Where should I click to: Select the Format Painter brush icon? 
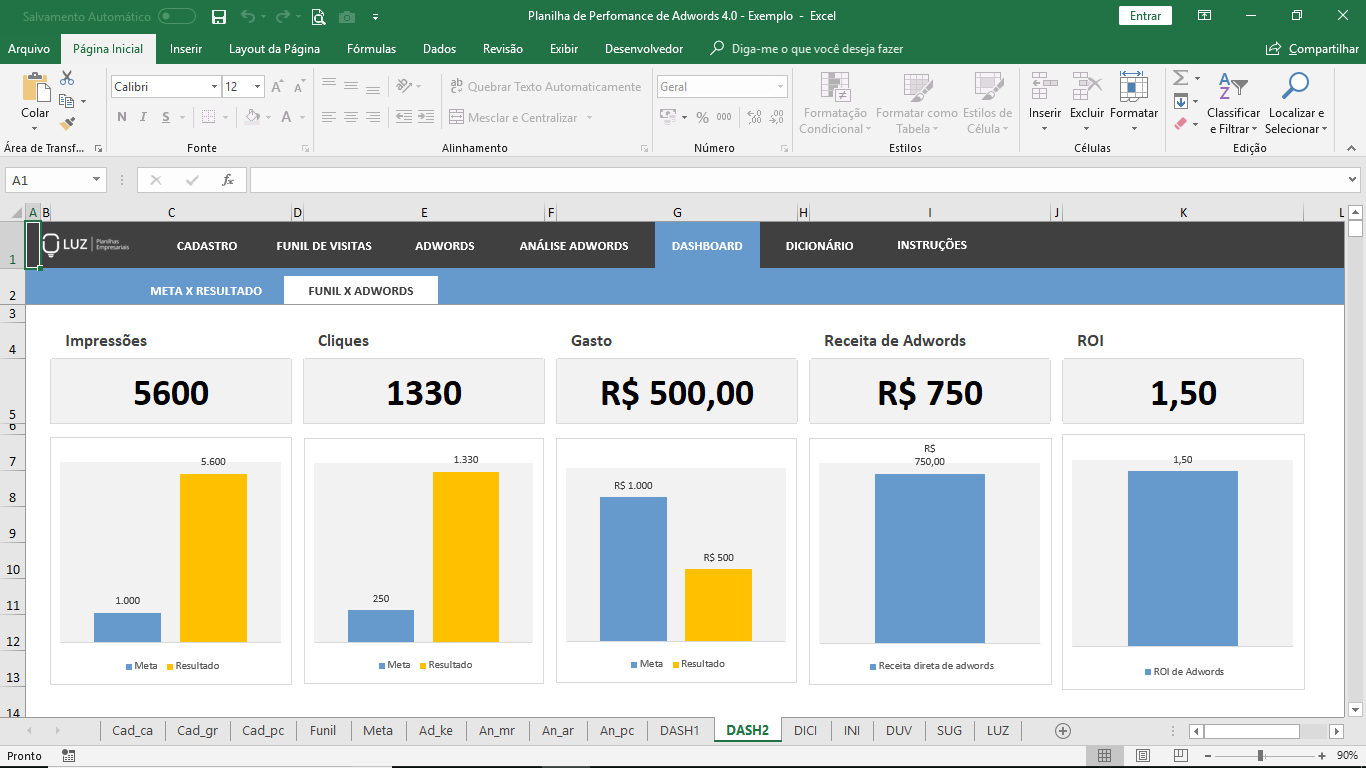67,124
